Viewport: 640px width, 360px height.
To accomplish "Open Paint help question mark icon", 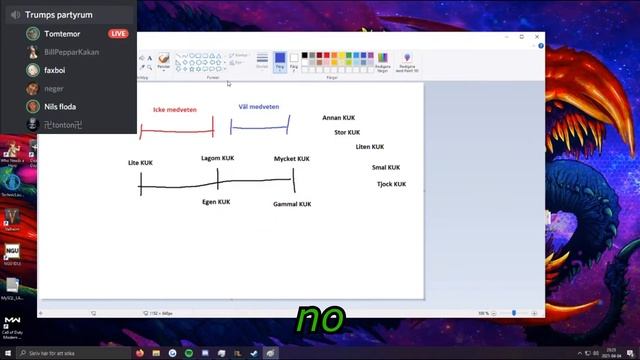I will pos(541,46).
